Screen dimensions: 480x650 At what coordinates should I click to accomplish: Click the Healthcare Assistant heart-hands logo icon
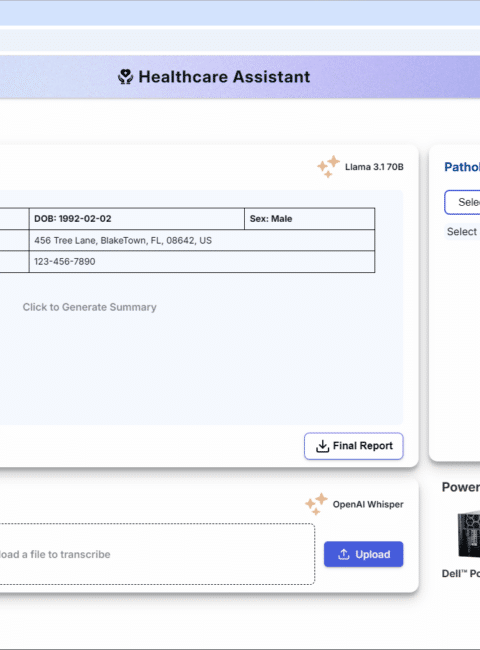coord(125,77)
